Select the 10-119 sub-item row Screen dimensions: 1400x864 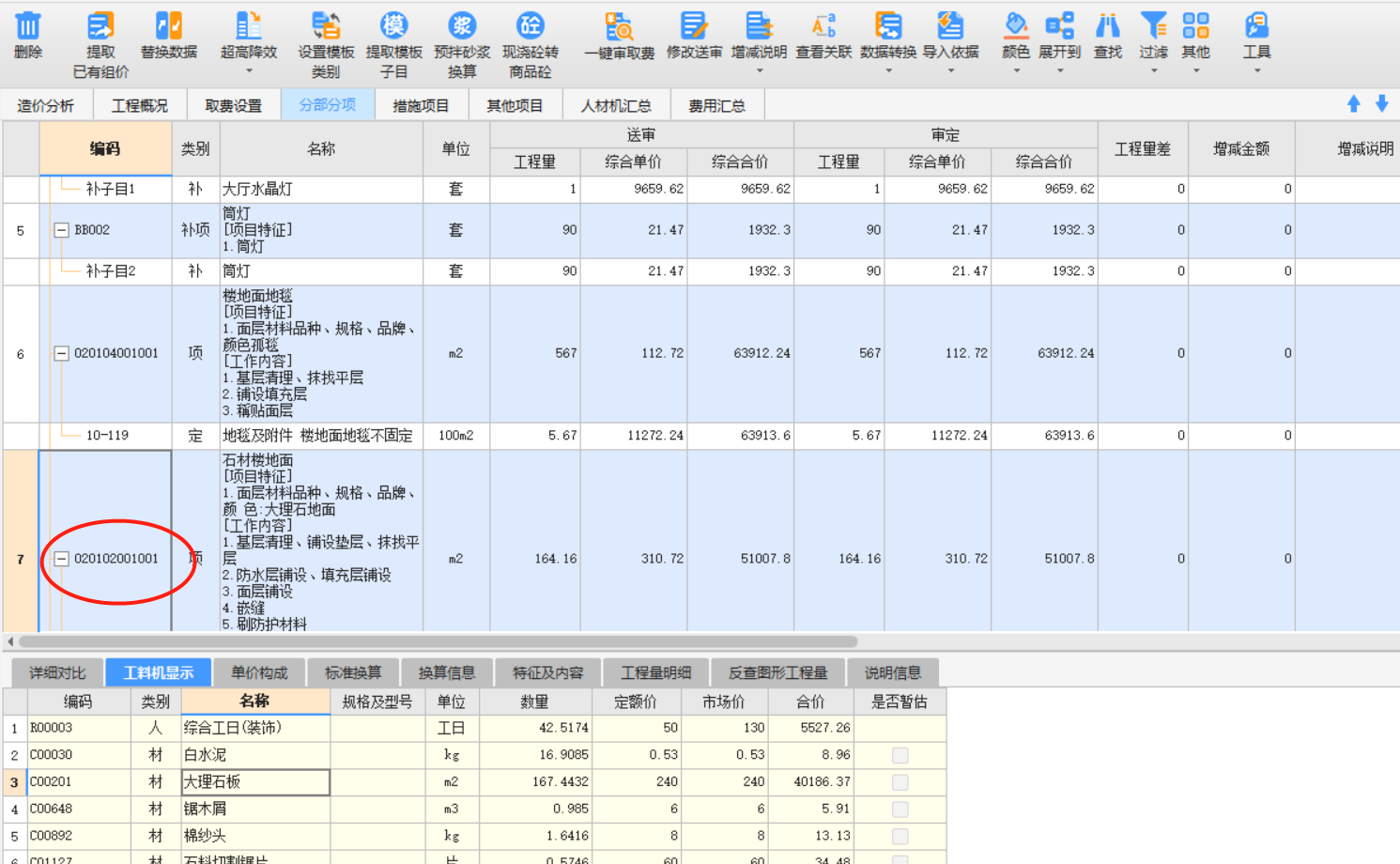tap(700, 436)
